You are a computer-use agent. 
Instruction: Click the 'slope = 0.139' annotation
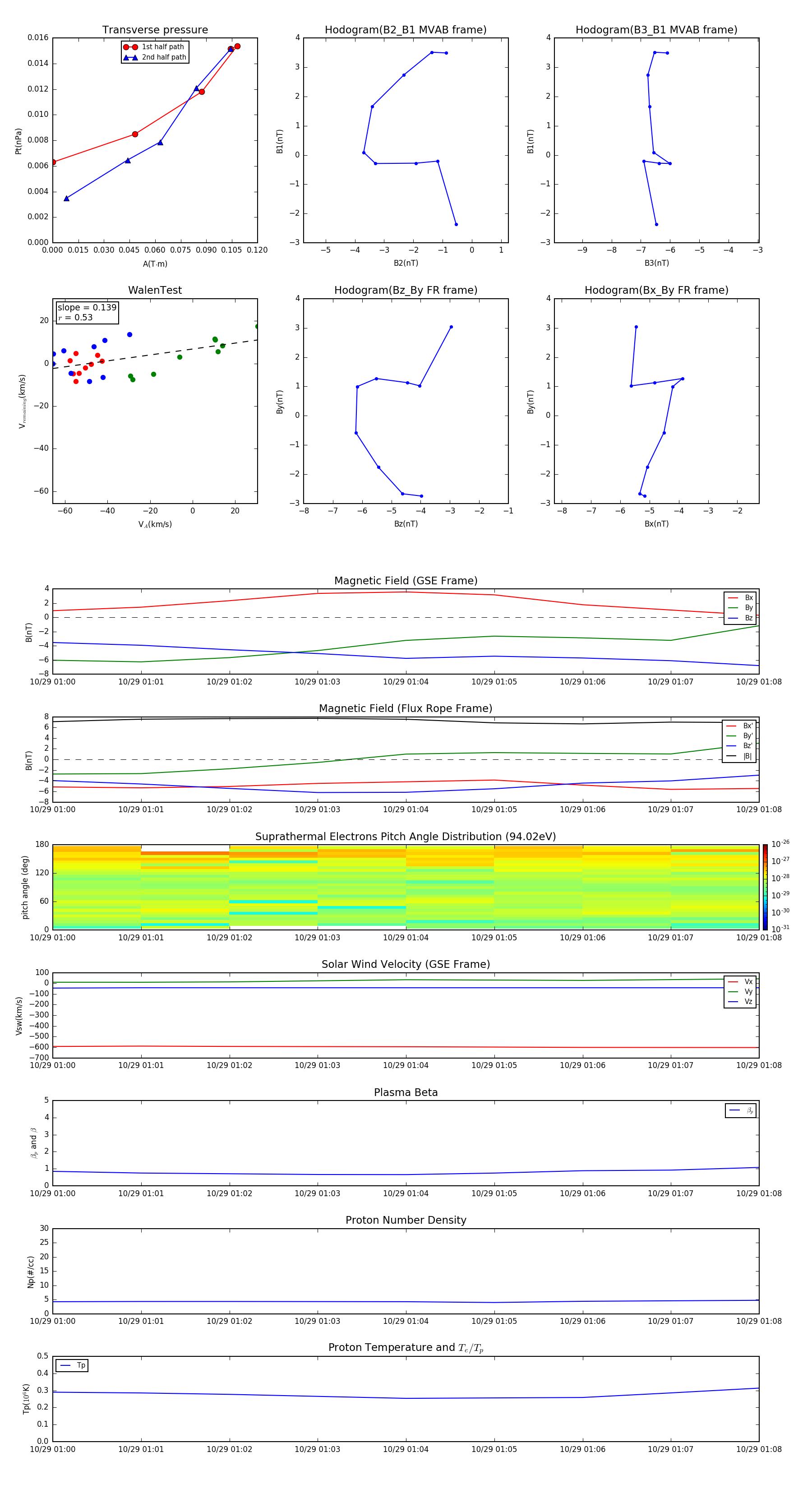coord(87,308)
